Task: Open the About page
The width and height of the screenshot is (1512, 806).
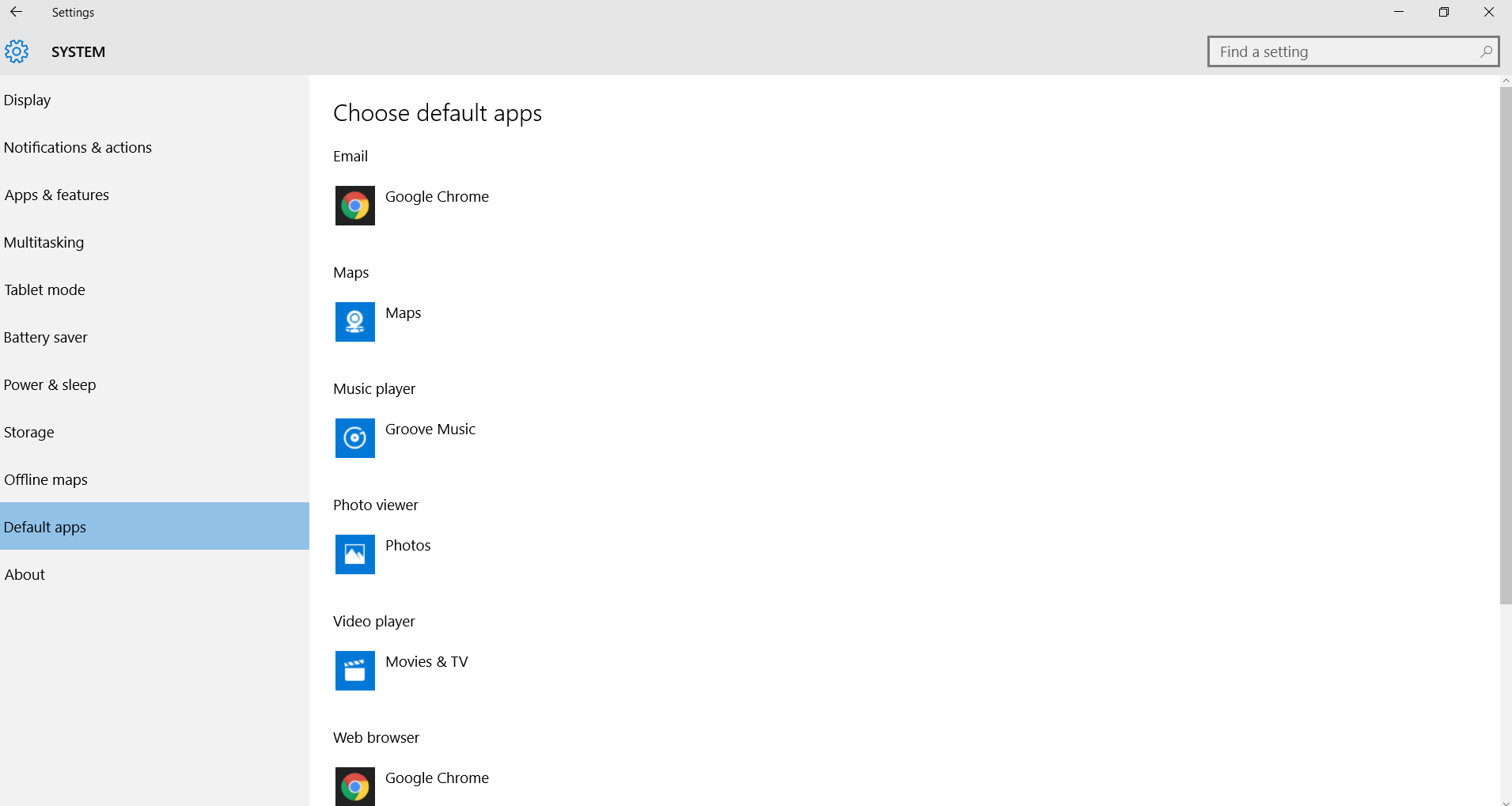Action: 154,574
